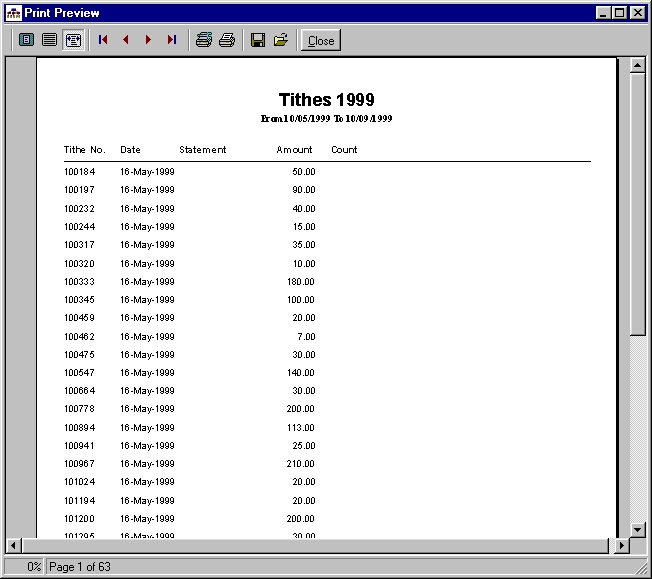
Task: Click the vertical scrollbar up arrow
Action: pyautogui.click(x=637, y=65)
